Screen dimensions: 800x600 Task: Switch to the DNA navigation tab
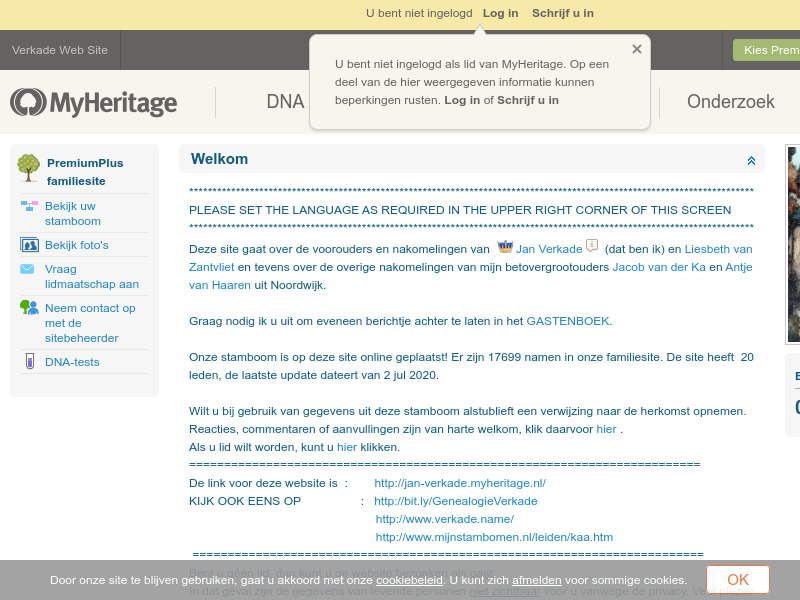tap(286, 101)
